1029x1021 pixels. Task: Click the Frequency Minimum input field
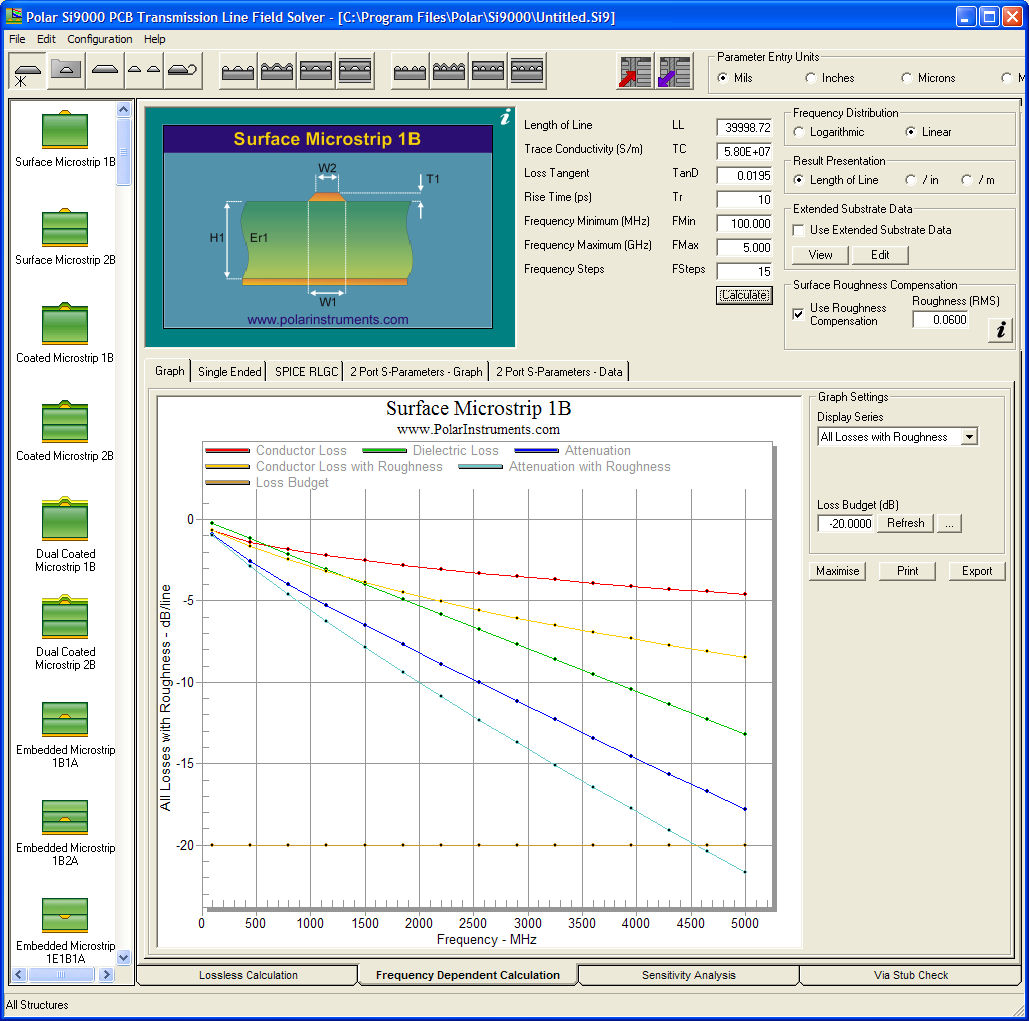pos(744,223)
